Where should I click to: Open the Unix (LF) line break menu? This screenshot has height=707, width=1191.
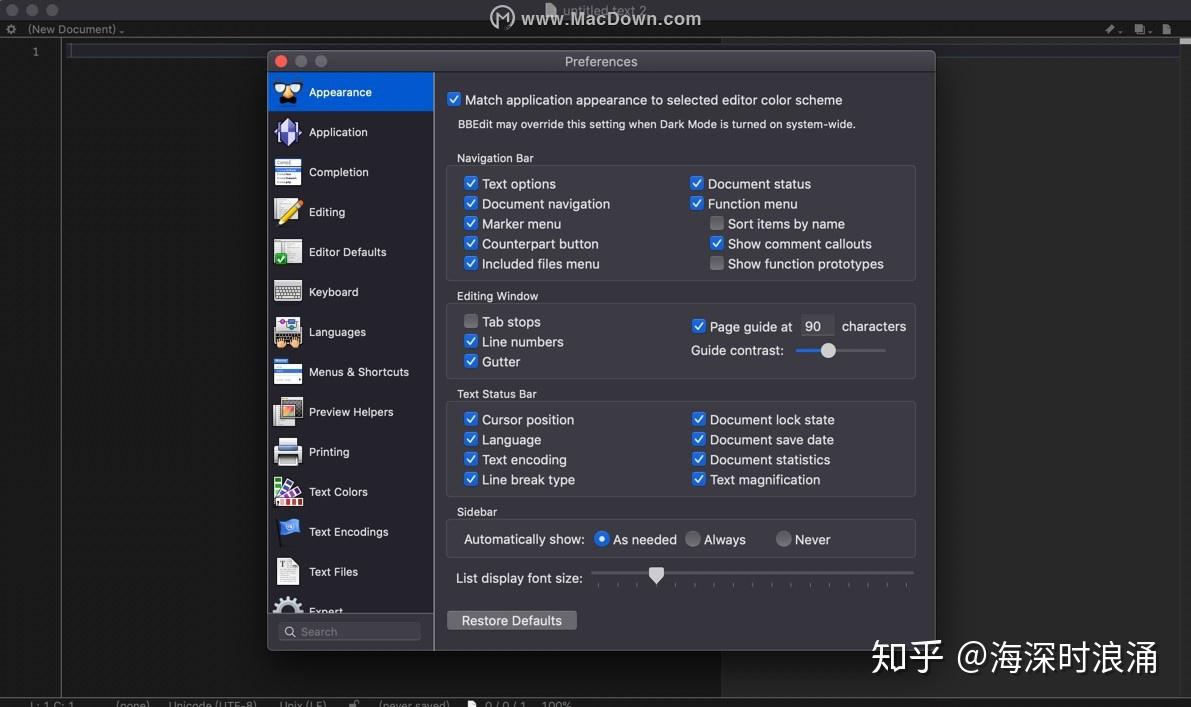pos(302,702)
